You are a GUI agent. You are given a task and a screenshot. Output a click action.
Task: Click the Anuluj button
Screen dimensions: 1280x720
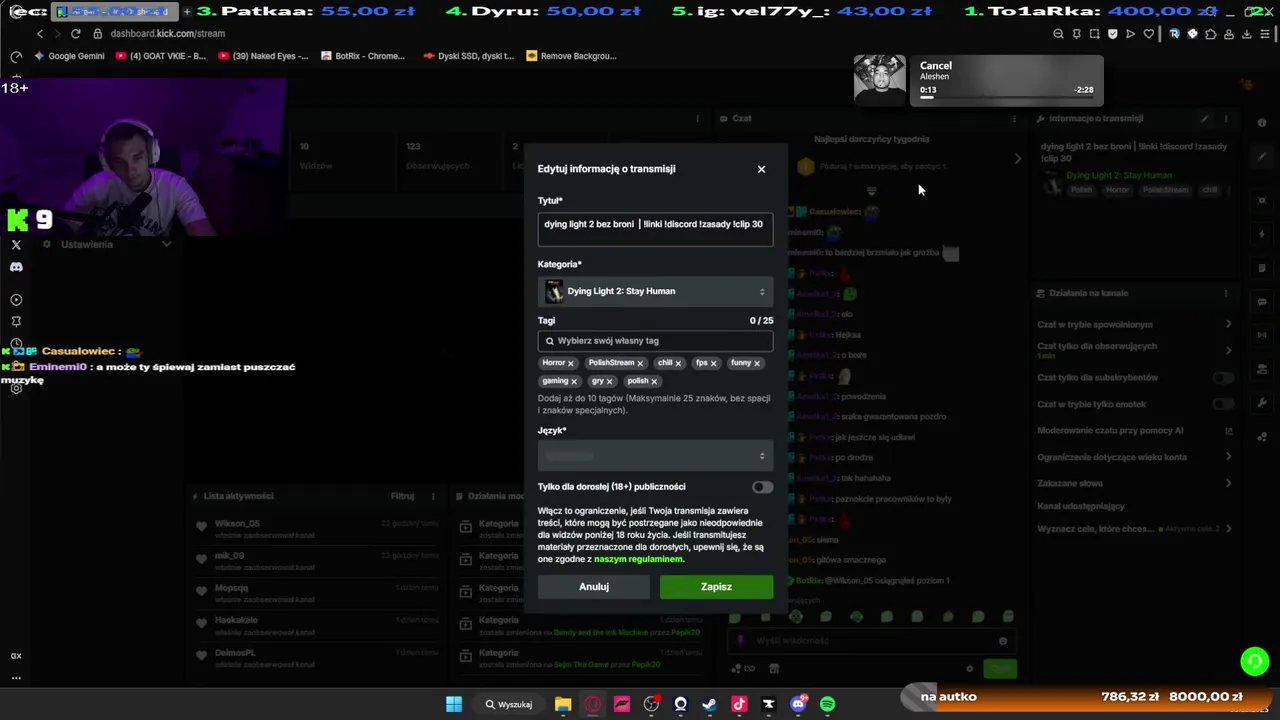coord(594,587)
